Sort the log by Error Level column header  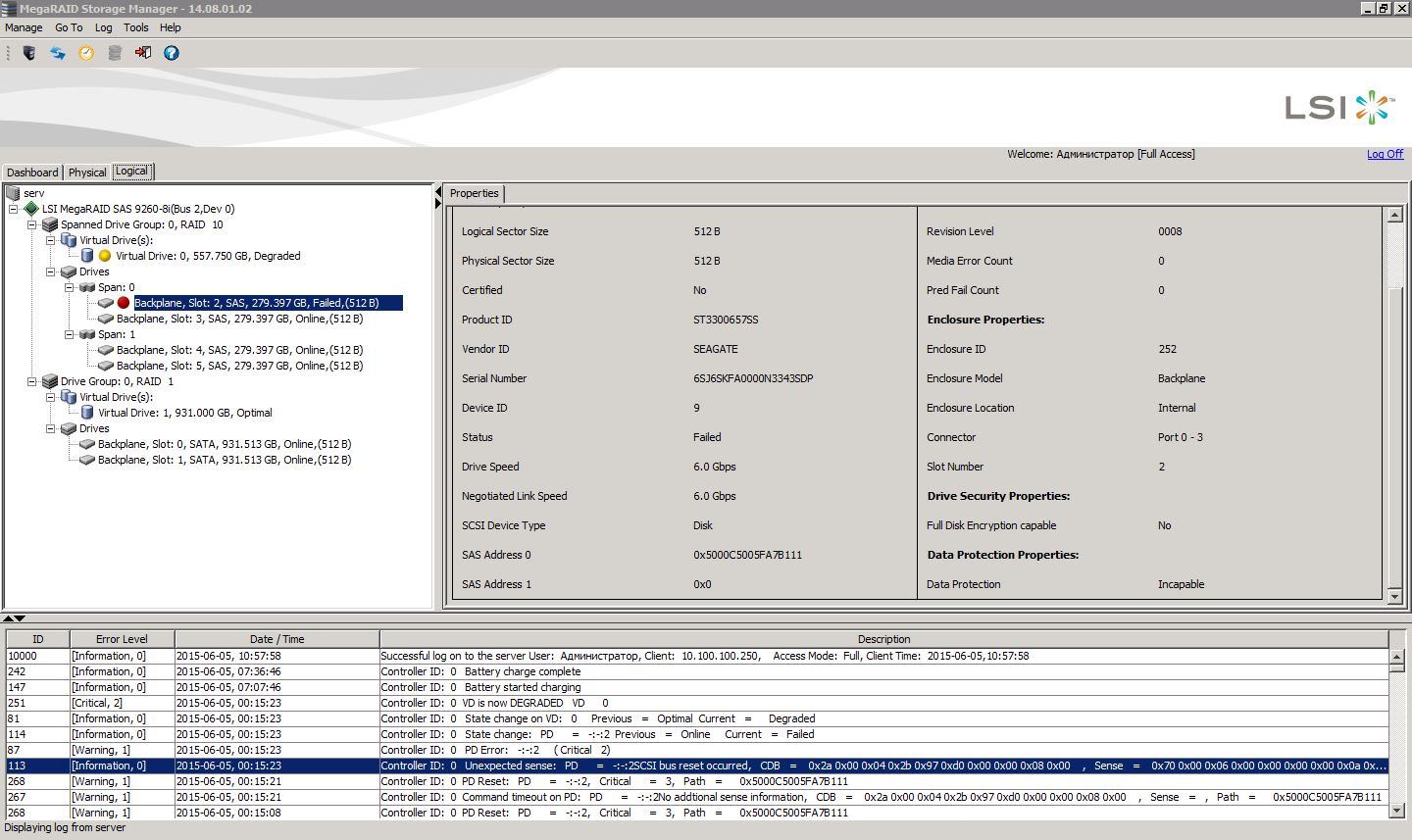tap(122, 639)
